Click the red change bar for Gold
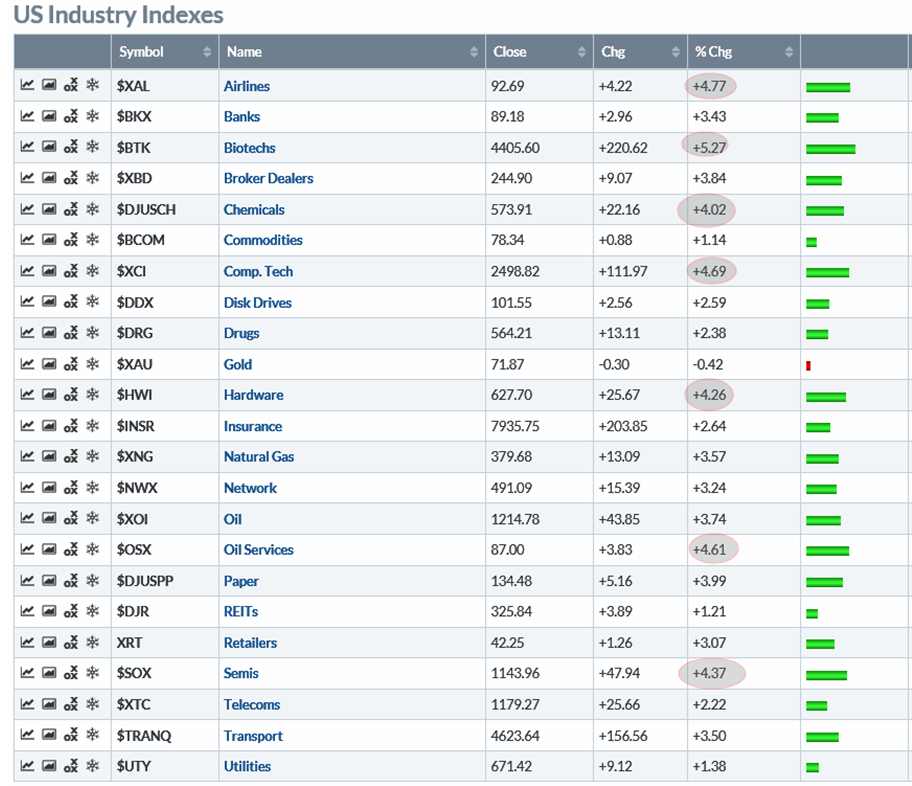The height and width of the screenshot is (786, 912). (x=808, y=365)
